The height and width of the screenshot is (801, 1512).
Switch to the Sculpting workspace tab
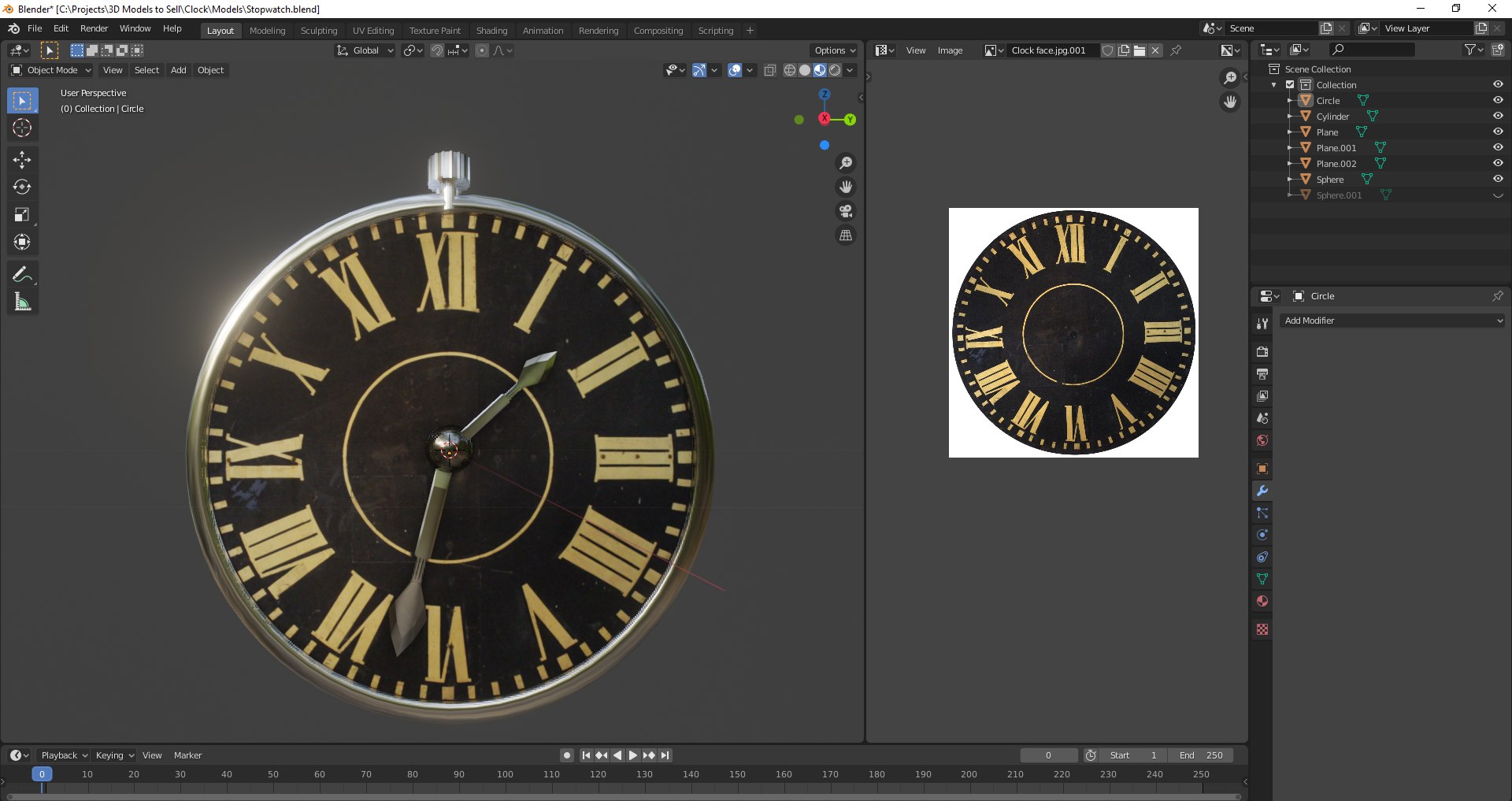[x=319, y=31]
